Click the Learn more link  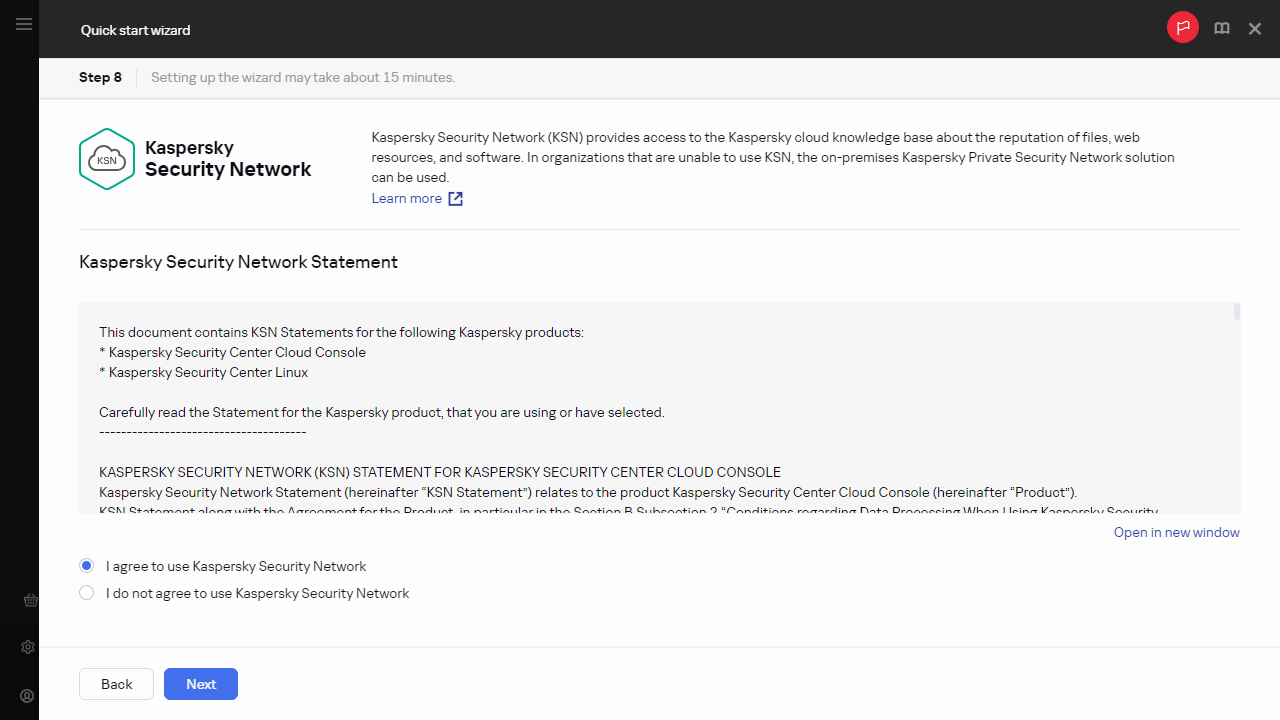[x=406, y=199]
